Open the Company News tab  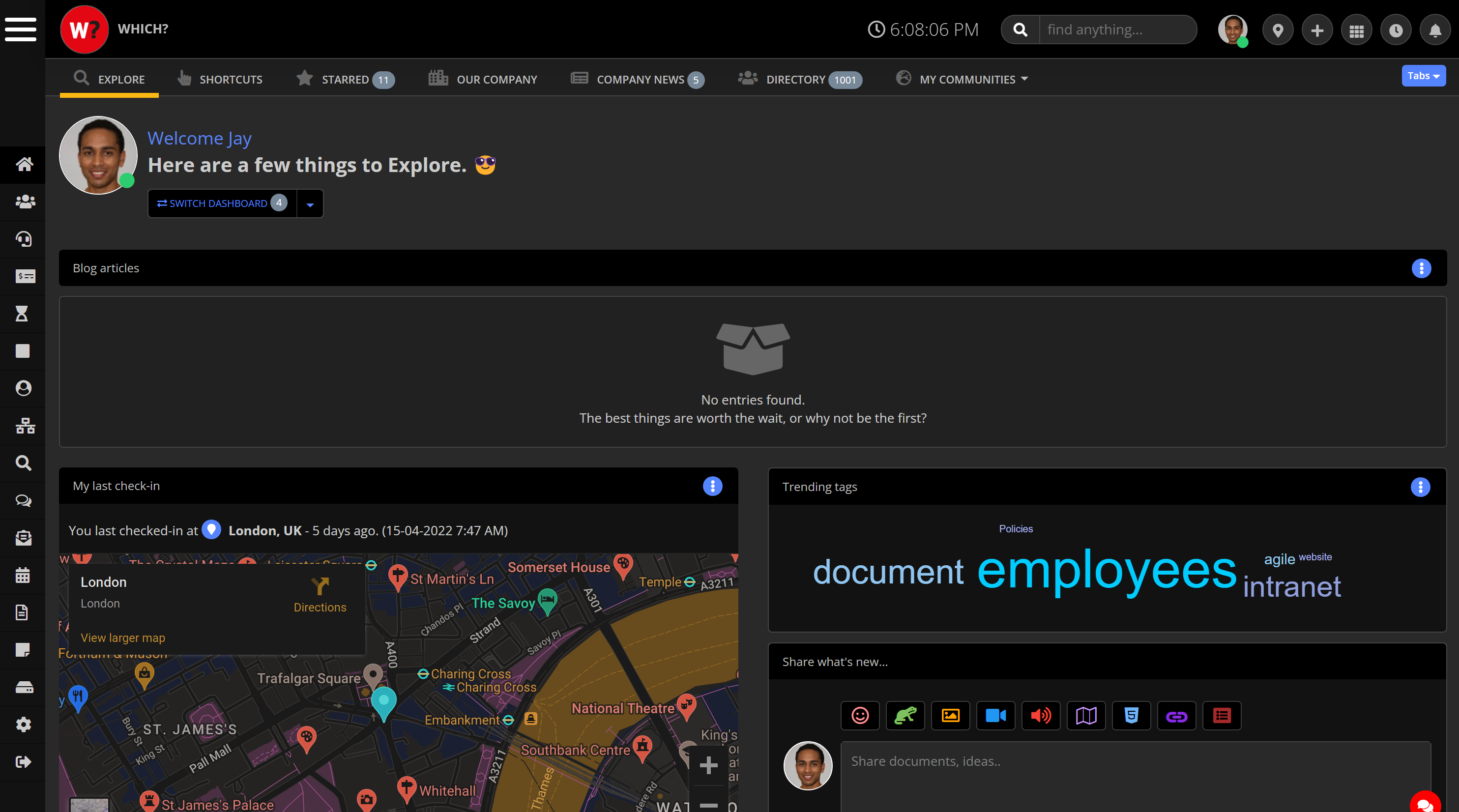point(640,79)
